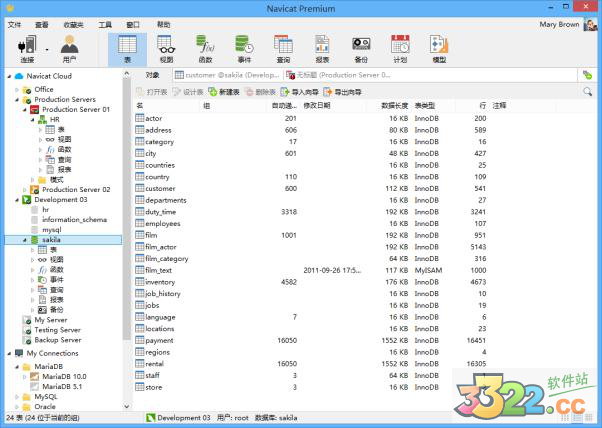
Task: Select the mysql database
Action: pos(52,230)
